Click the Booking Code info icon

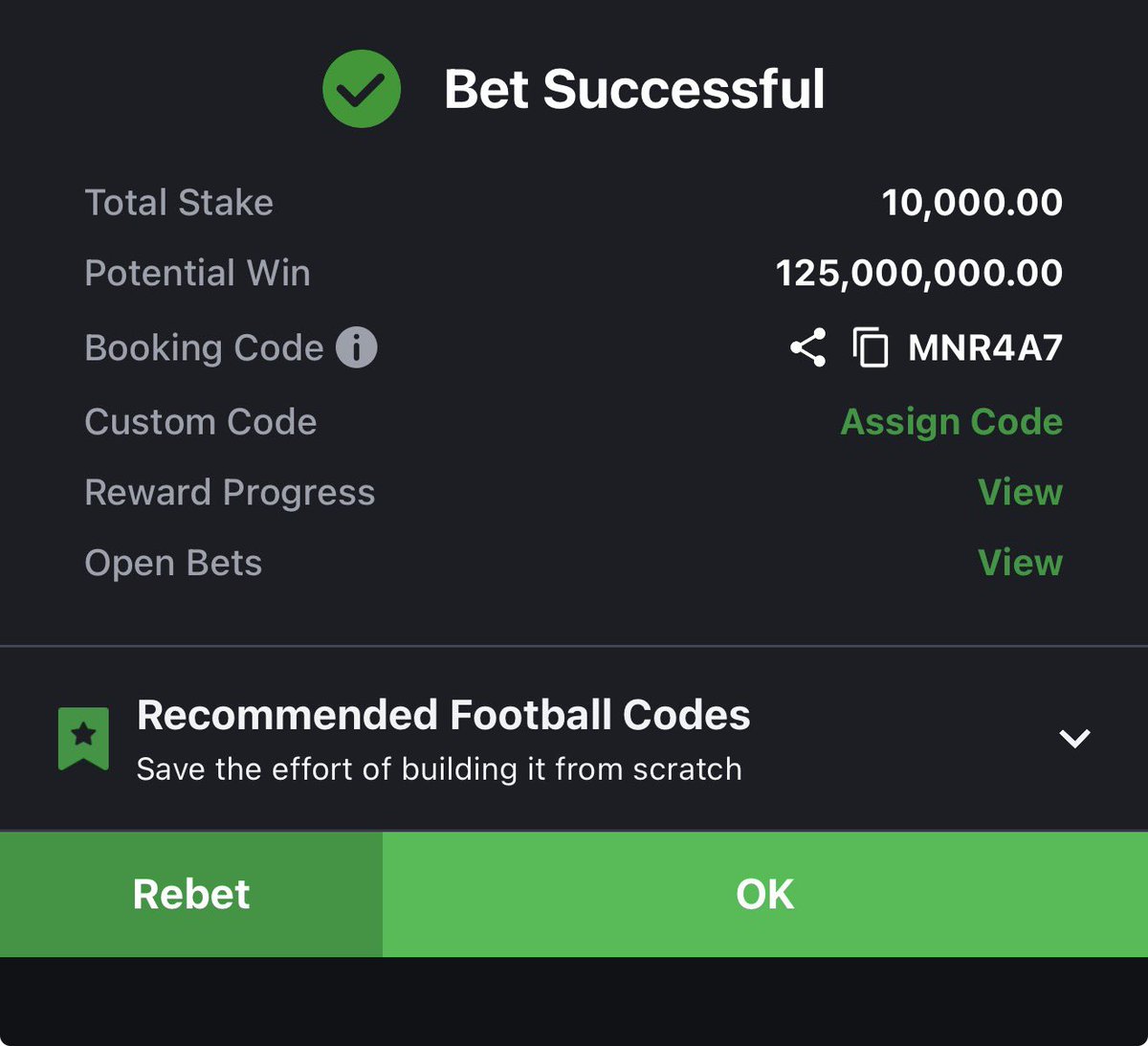click(357, 347)
